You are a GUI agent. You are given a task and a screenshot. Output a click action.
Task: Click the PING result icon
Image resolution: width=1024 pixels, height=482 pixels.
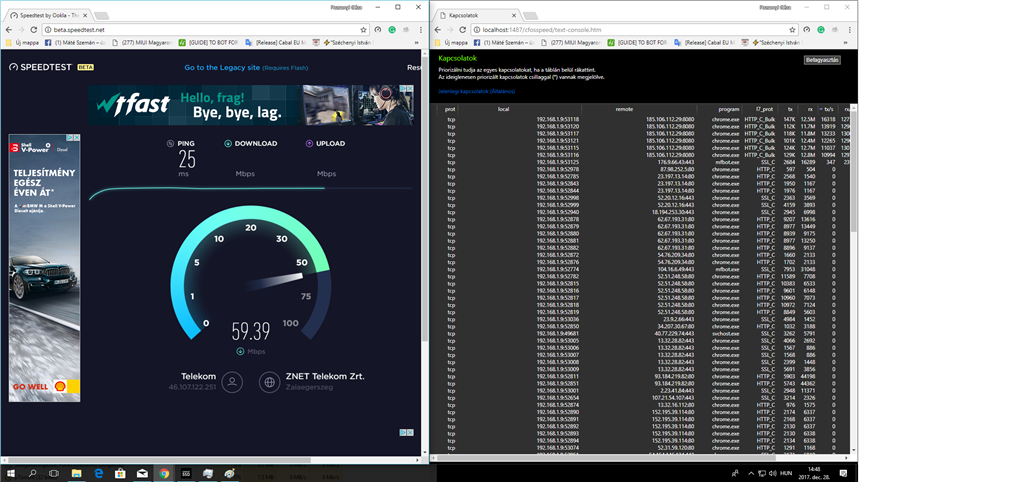pyautogui.click(x=170, y=144)
